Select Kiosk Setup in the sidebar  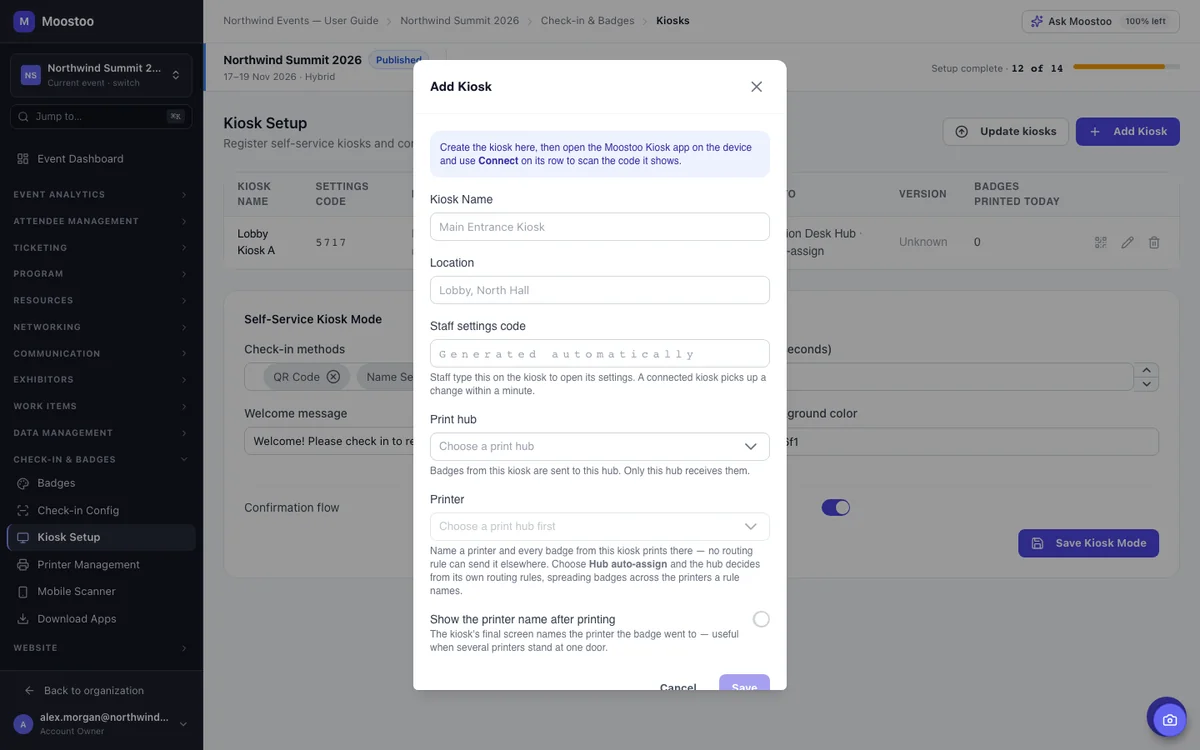(101, 537)
